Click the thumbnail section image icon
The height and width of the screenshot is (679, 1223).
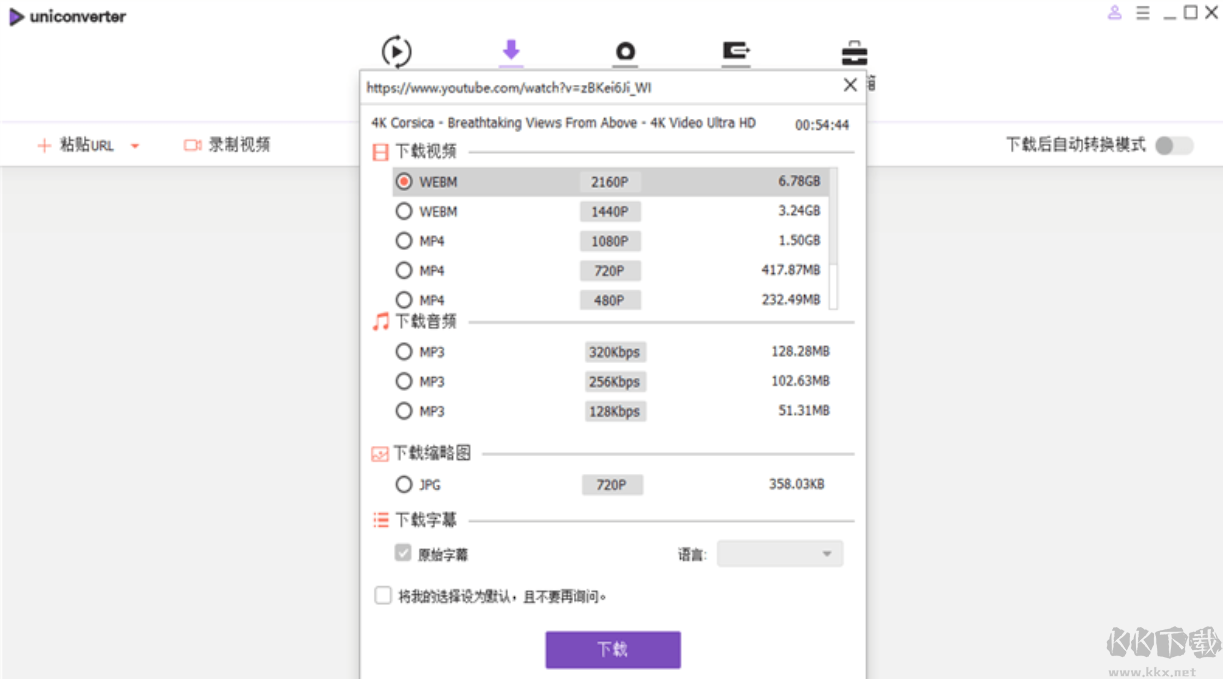pos(380,454)
